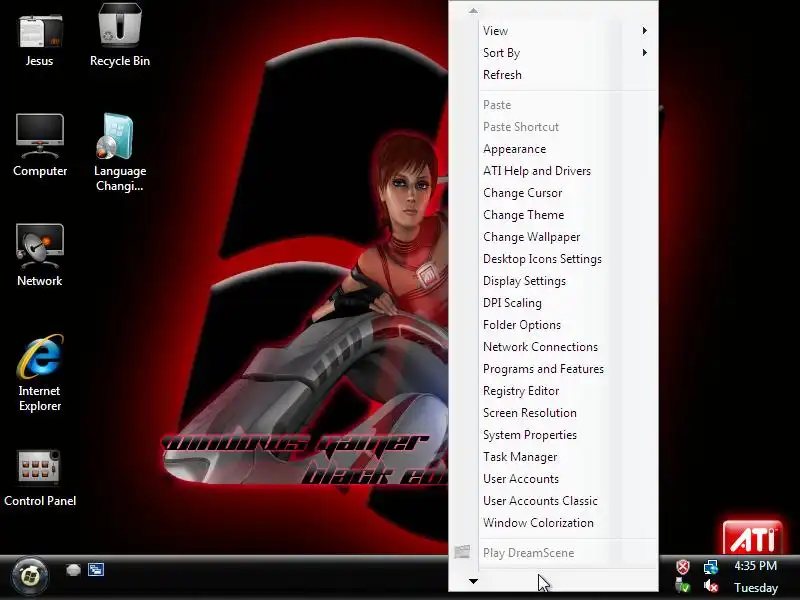800x600 pixels.
Task: Click the muted volume tray icon
Action: [x=711, y=587]
